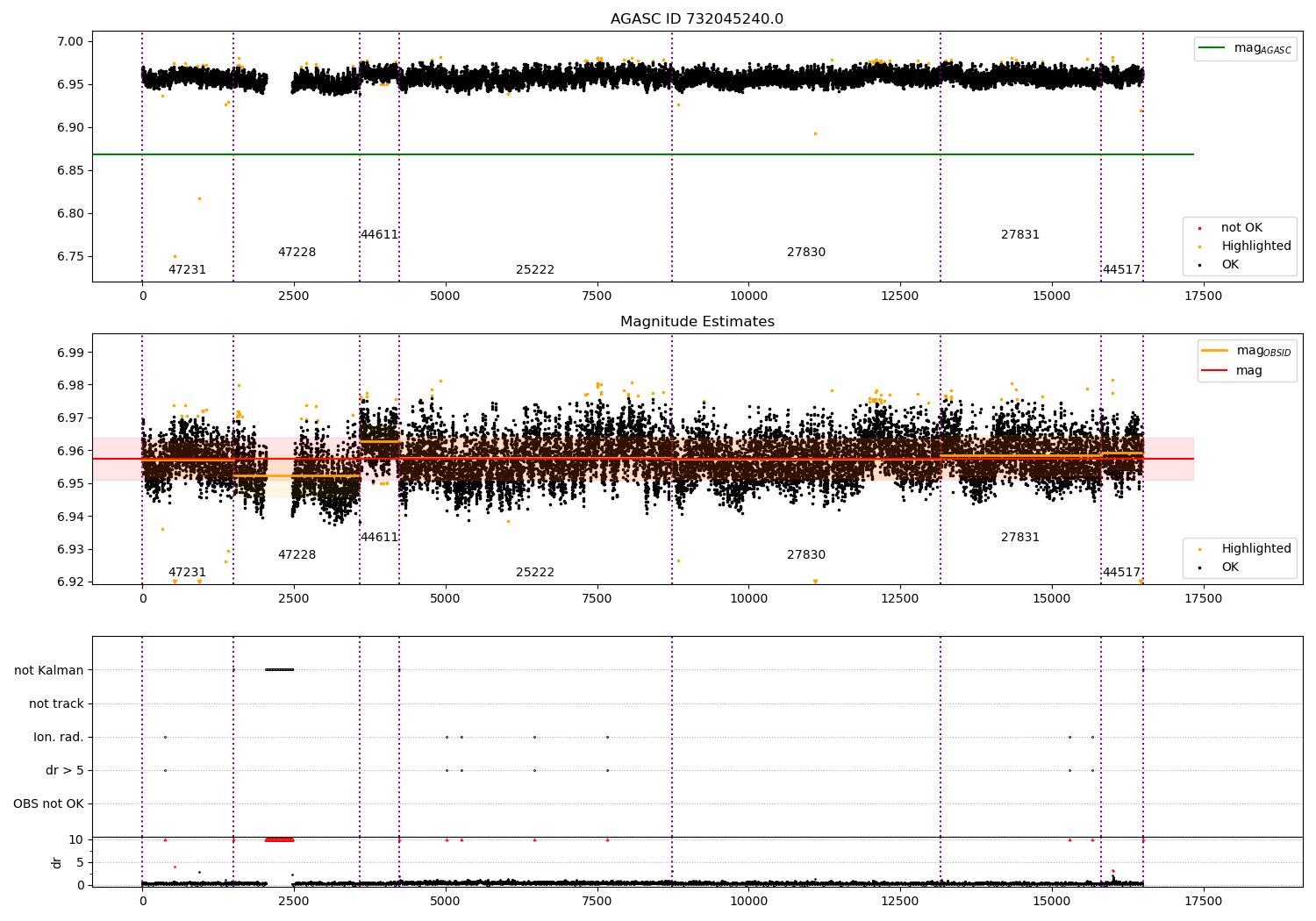The height and width of the screenshot is (921, 1316).
Task: Click OBSID label 47228 in the top panel
Action: [297, 253]
